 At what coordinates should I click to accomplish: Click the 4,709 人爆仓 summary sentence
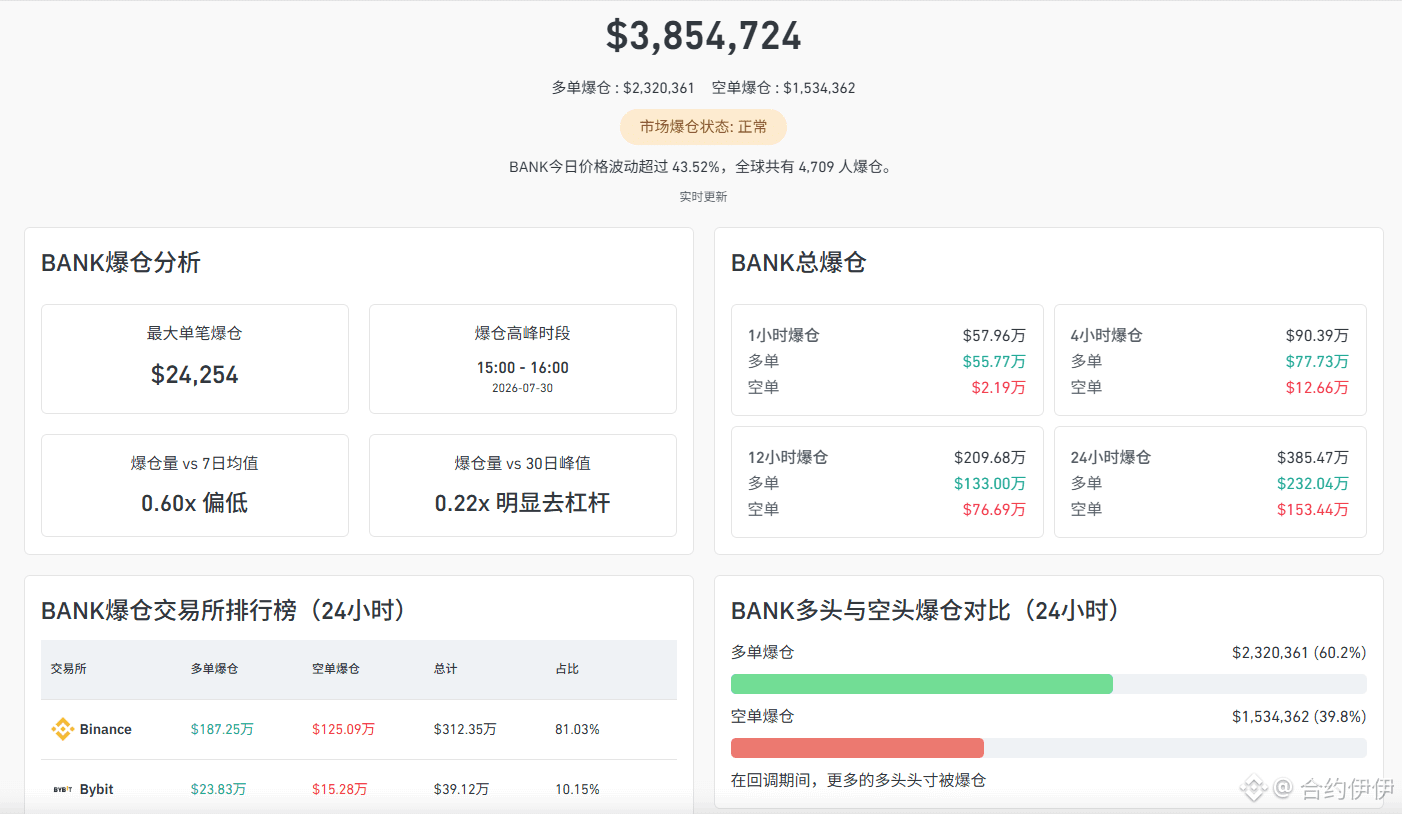[703, 167]
